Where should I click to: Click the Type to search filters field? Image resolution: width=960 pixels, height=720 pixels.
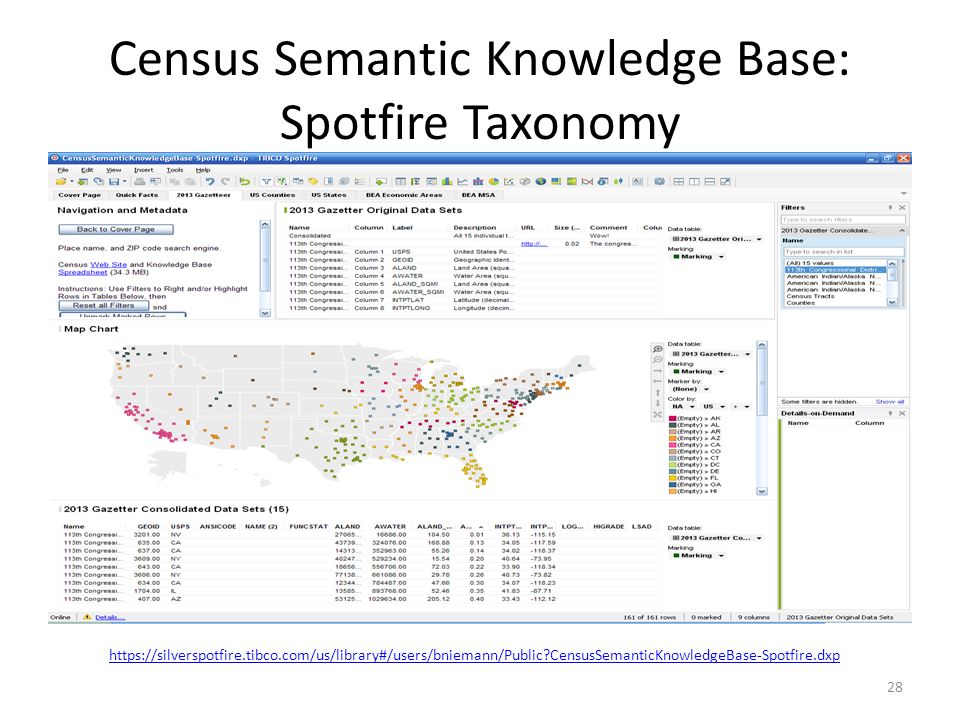[843, 219]
